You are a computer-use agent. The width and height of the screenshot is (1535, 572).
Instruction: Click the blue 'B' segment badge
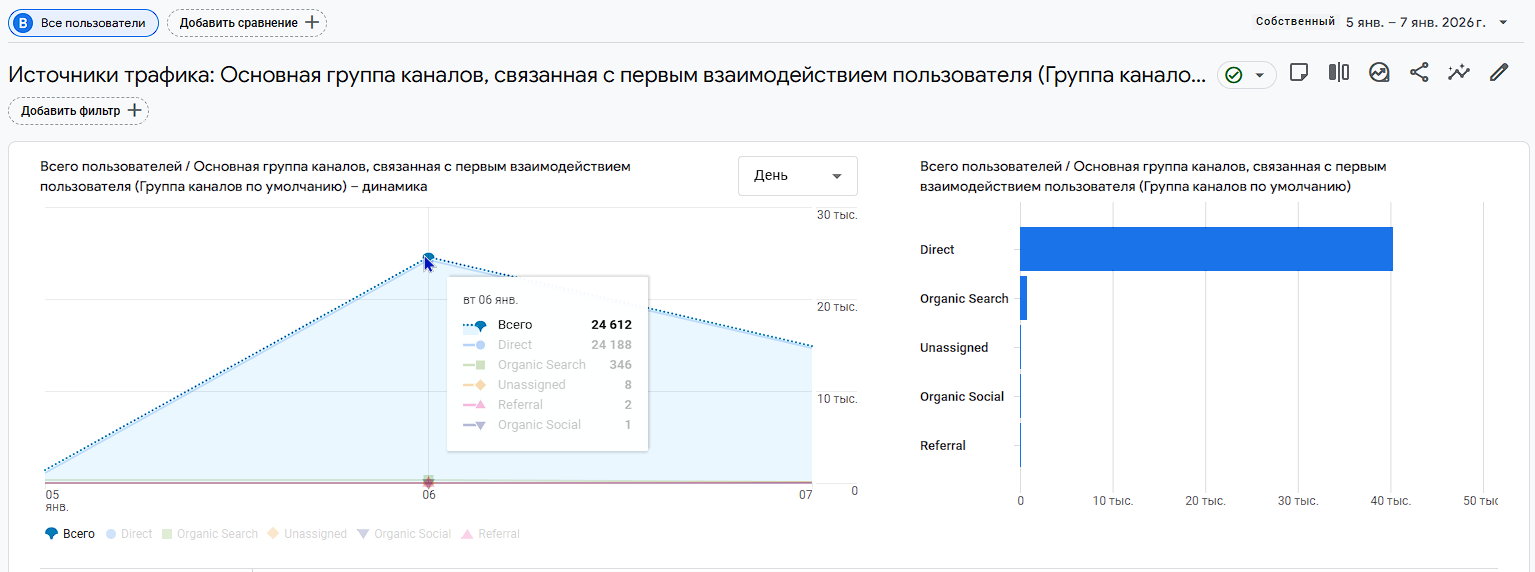click(24, 22)
